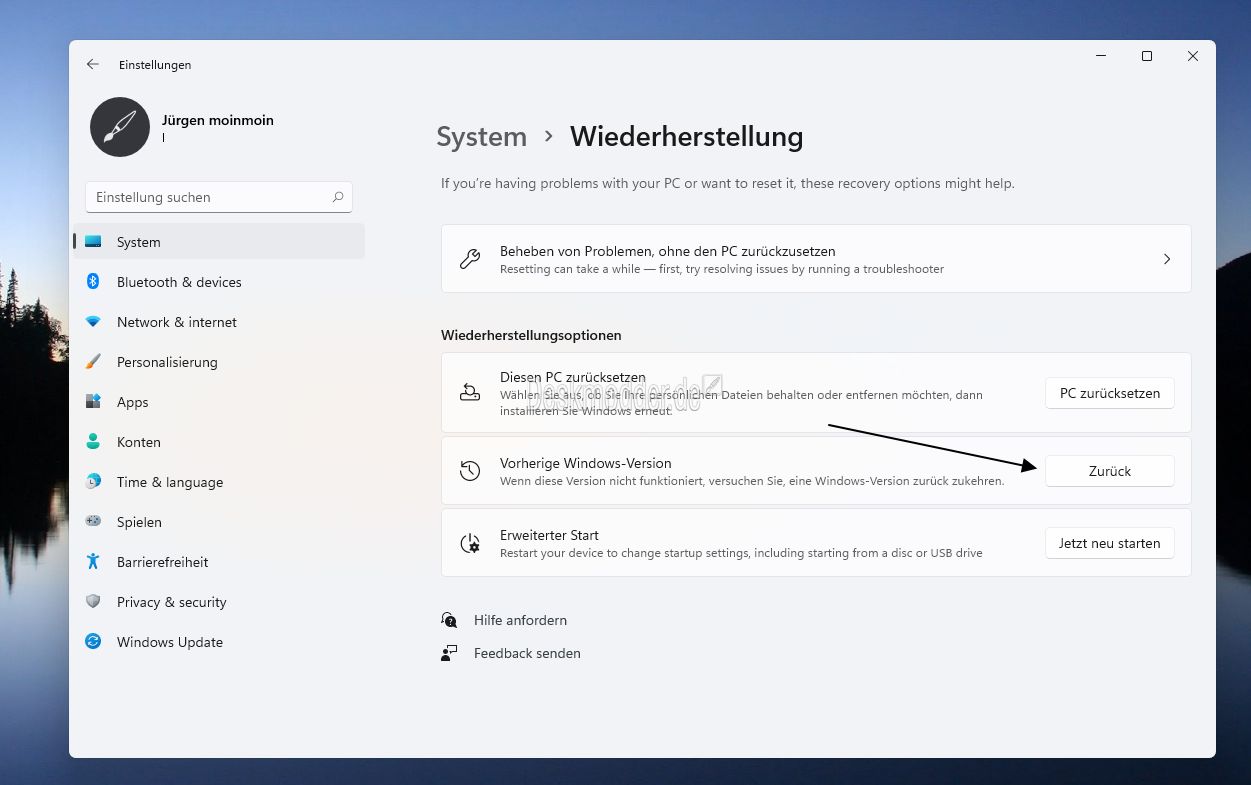Viewport: 1251px width, 785px height.
Task: Open the System settings category
Action: tap(219, 242)
